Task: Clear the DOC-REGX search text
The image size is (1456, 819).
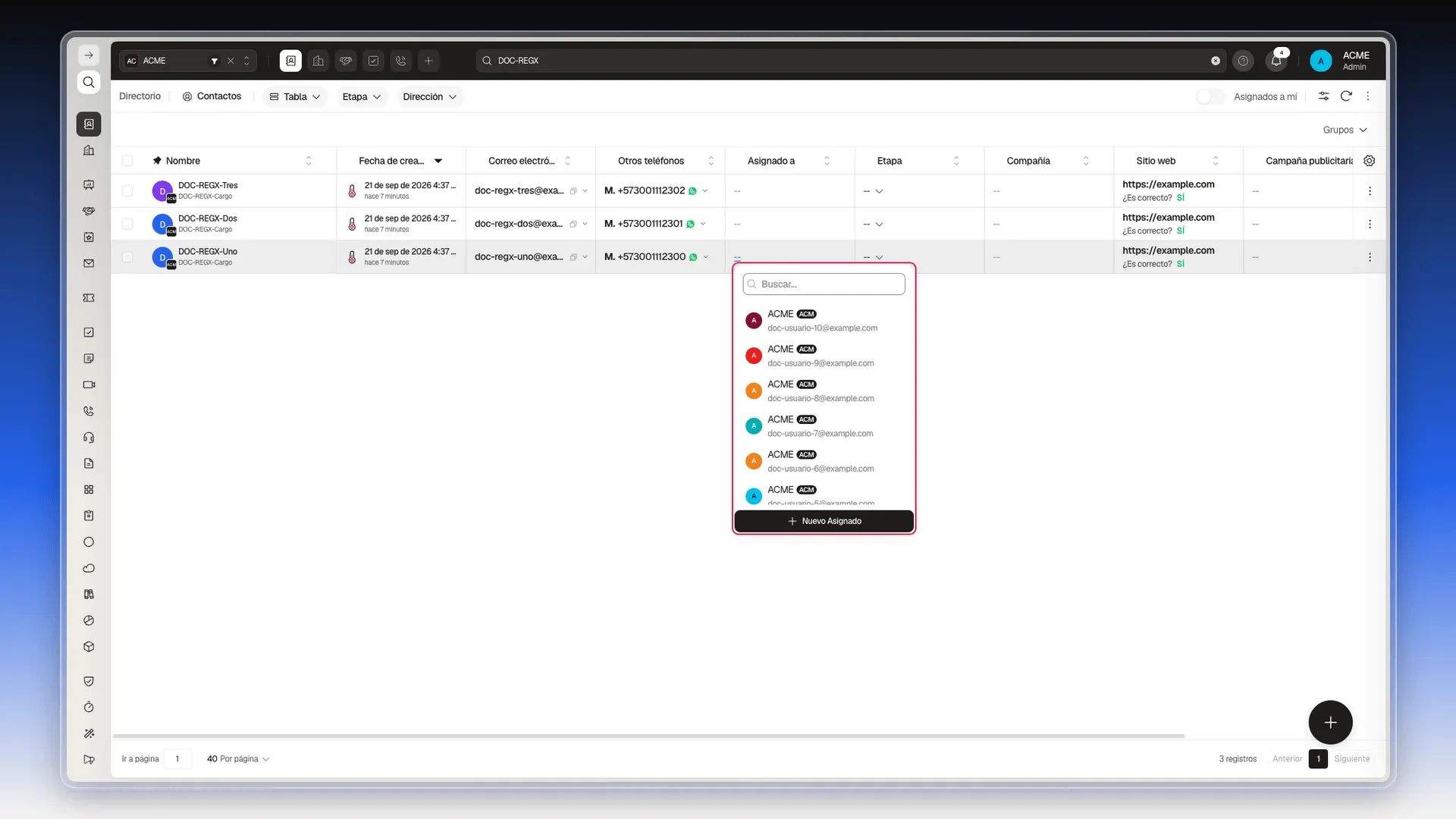Action: [x=1216, y=61]
